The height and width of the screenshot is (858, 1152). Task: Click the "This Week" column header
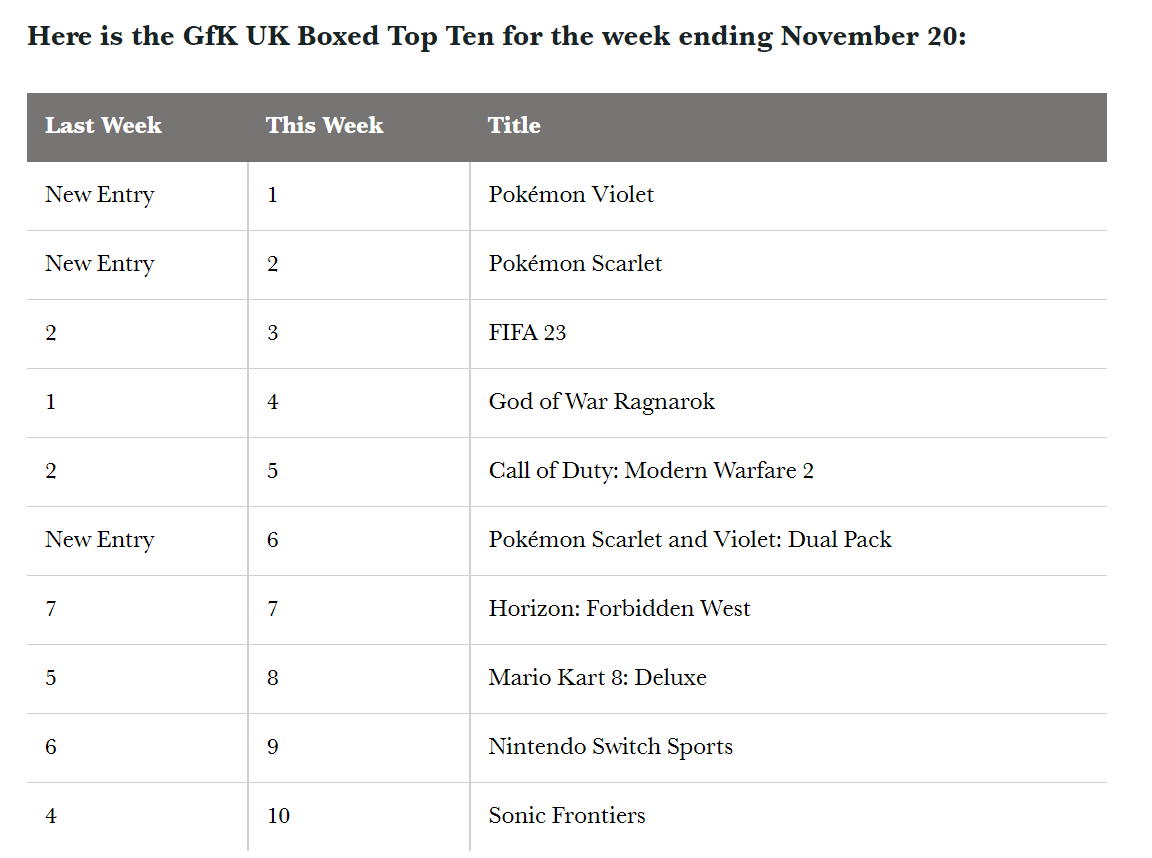coord(324,126)
